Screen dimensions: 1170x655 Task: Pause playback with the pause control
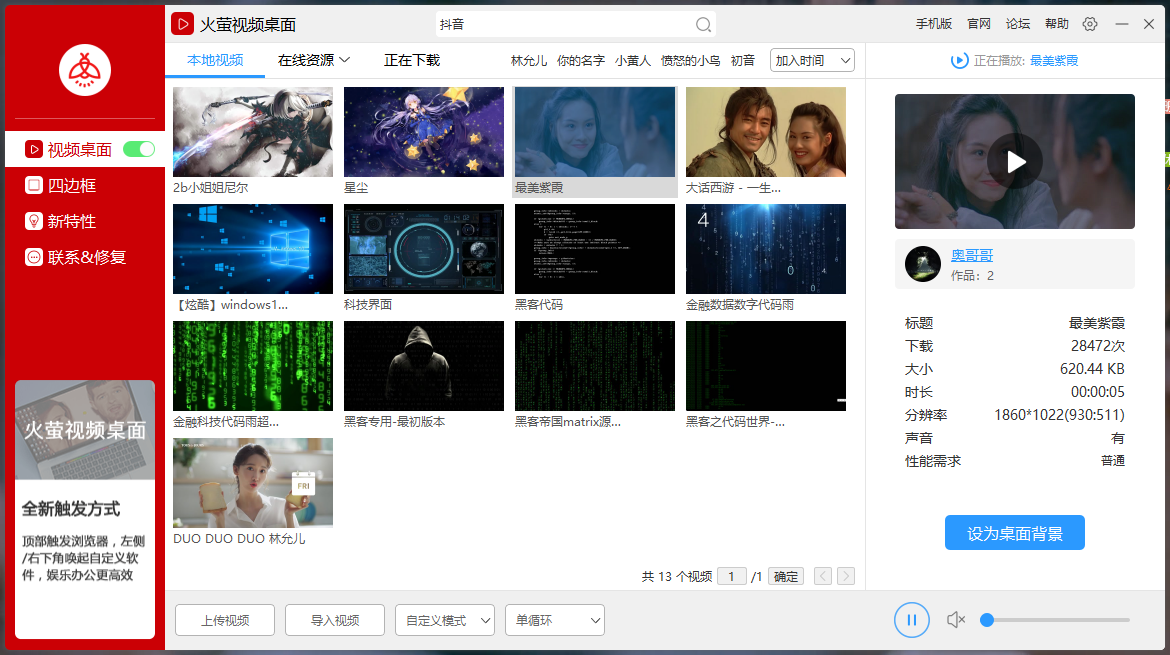(911, 619)
